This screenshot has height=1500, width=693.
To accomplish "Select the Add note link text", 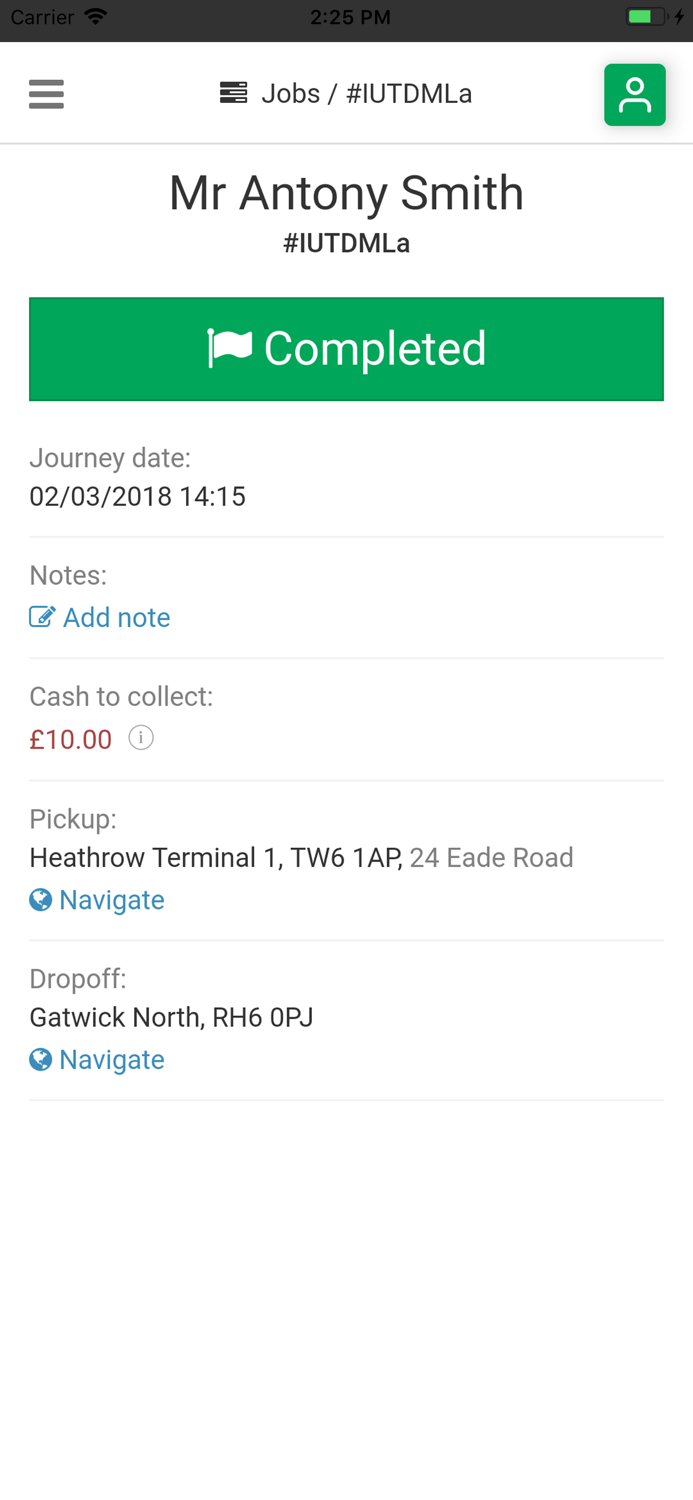I will pos(116,617).
